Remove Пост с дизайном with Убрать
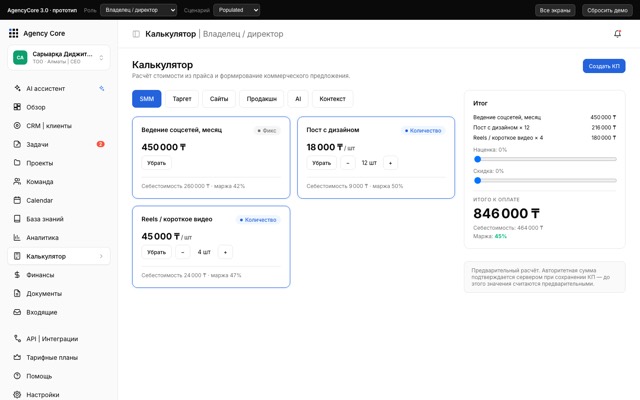 (322, 163)
